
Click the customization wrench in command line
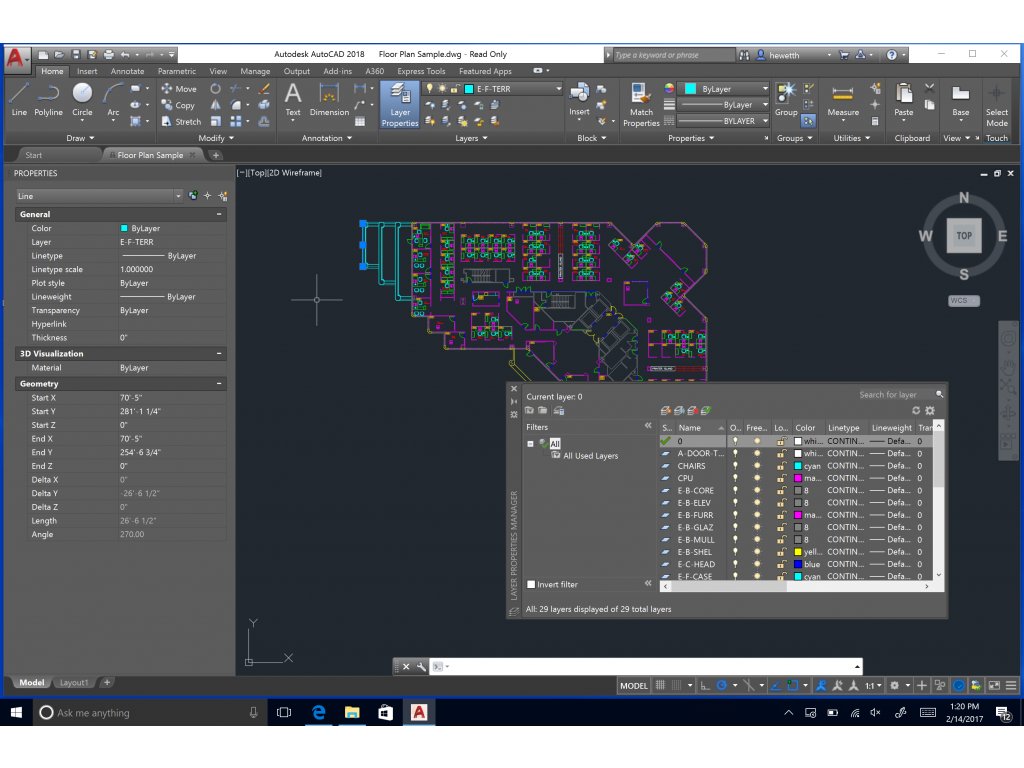421,667
